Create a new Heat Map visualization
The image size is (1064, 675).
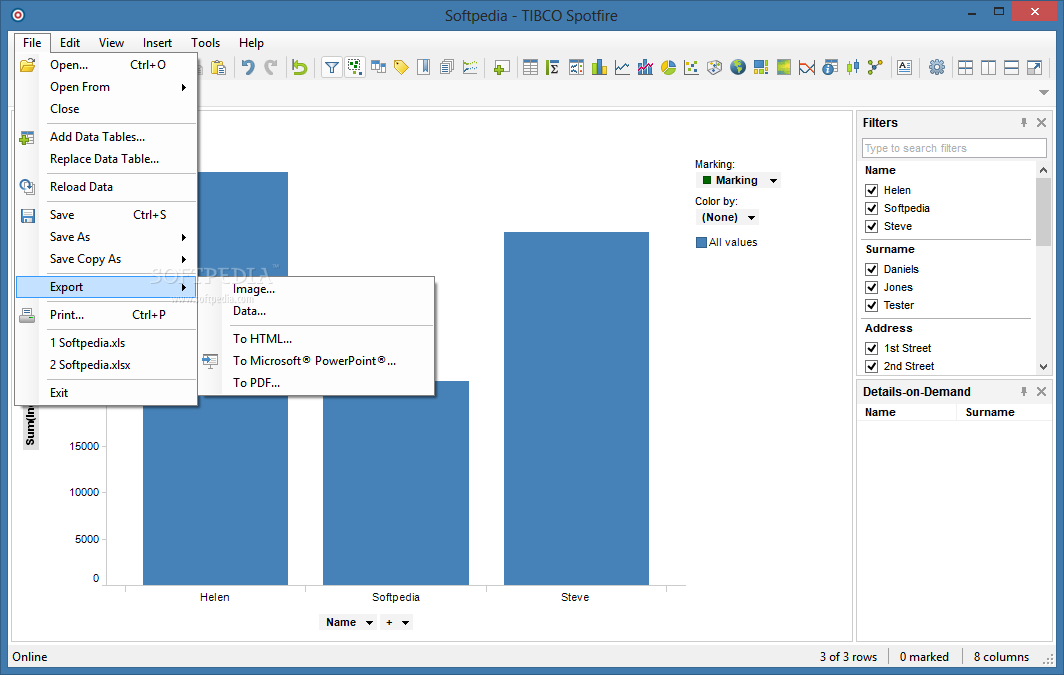click(x=784, y=67)
